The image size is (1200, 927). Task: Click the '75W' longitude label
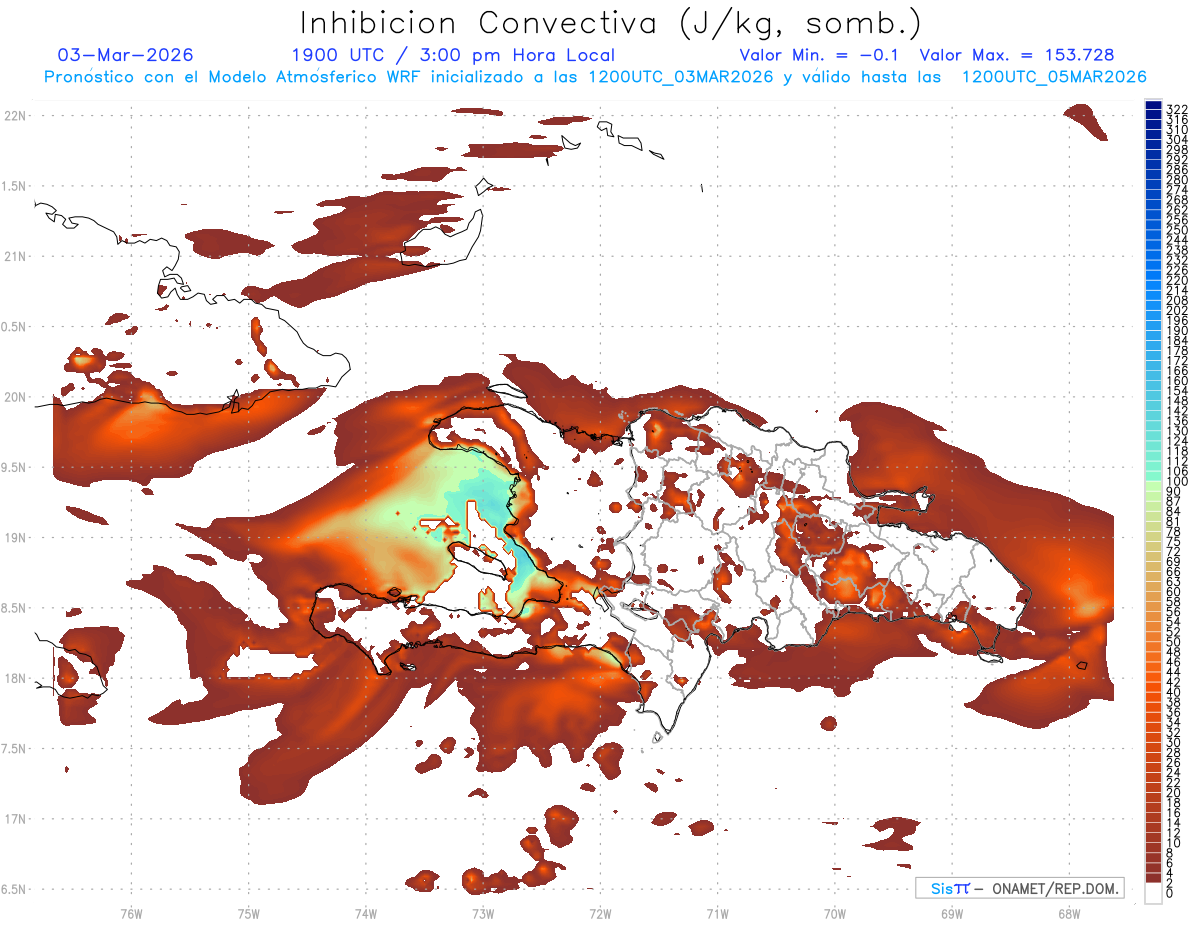[x=248, y=913]
